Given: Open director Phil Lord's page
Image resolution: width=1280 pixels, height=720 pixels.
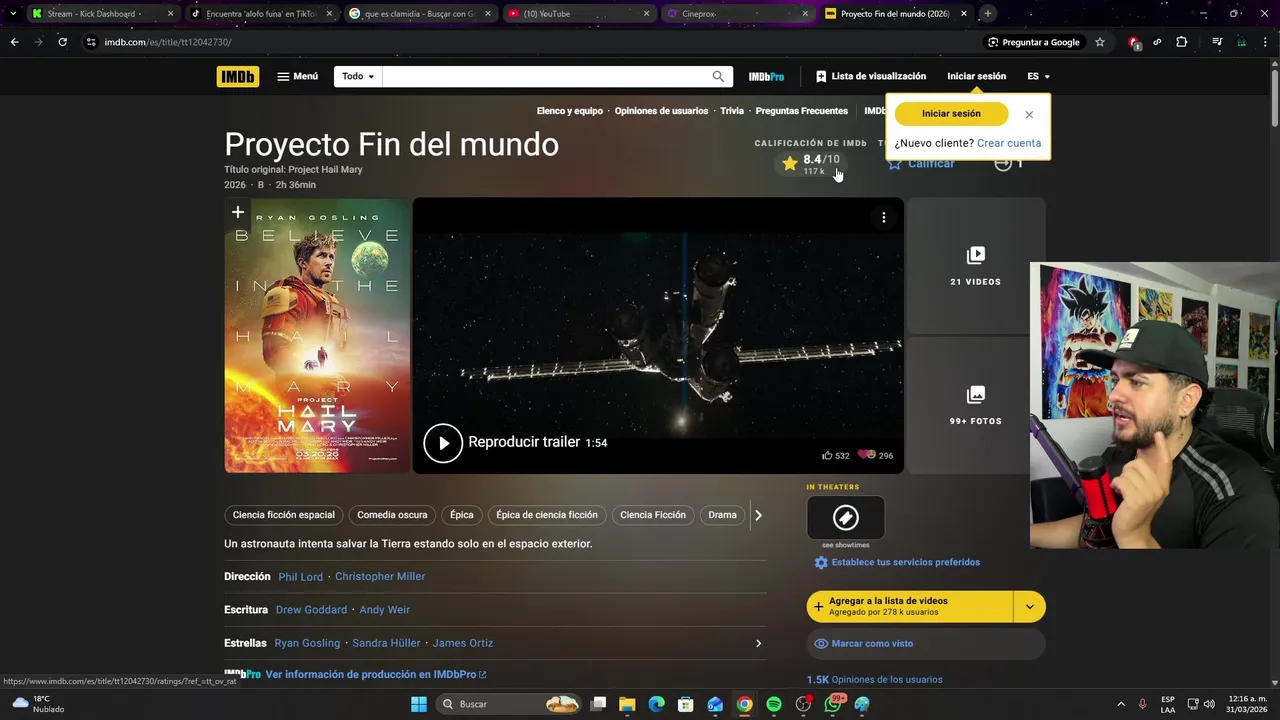Looking at the screenshot, I should (300, 577).
